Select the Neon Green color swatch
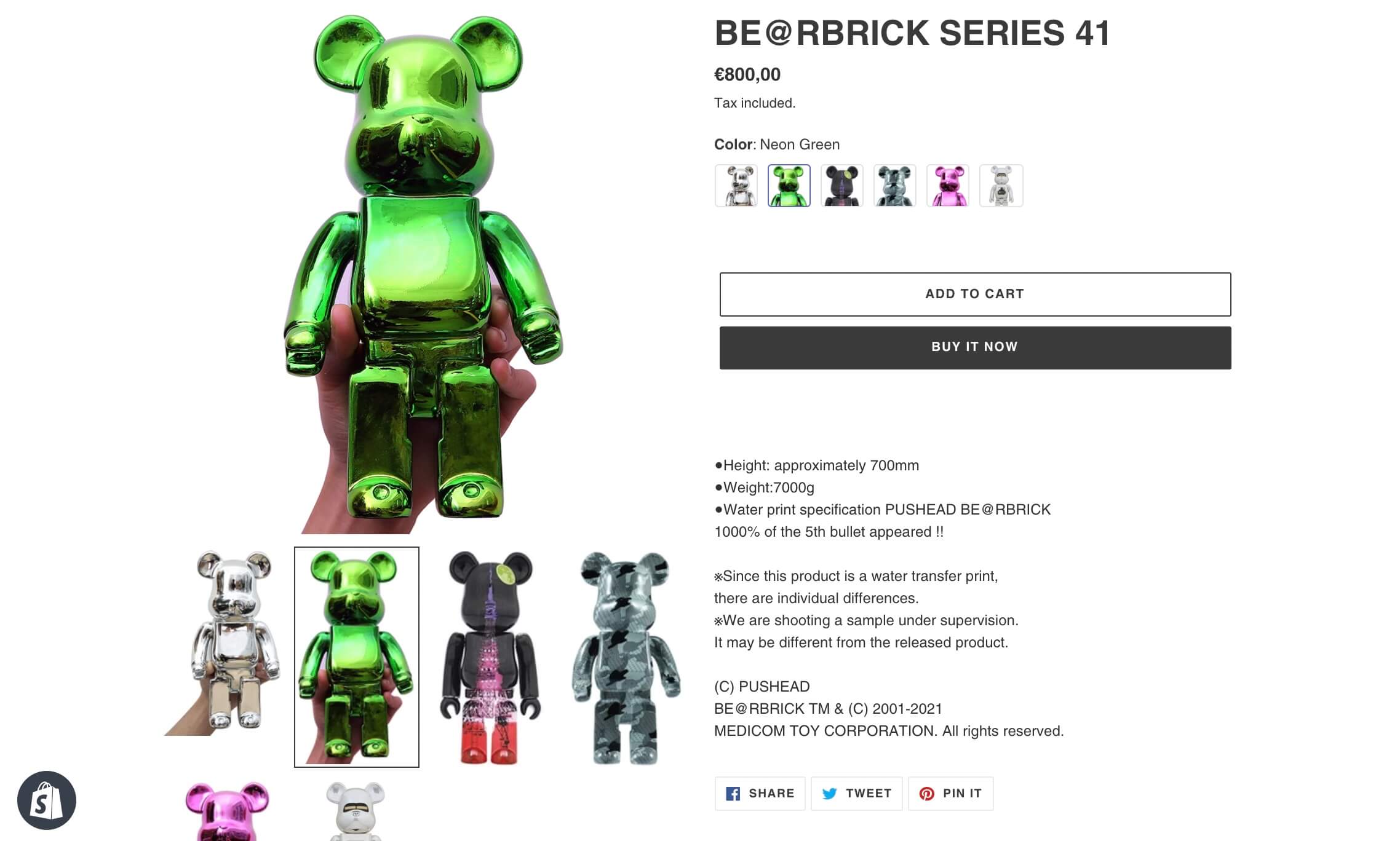The height and width of the screenshot is (841, 1400). pos(789,186)
